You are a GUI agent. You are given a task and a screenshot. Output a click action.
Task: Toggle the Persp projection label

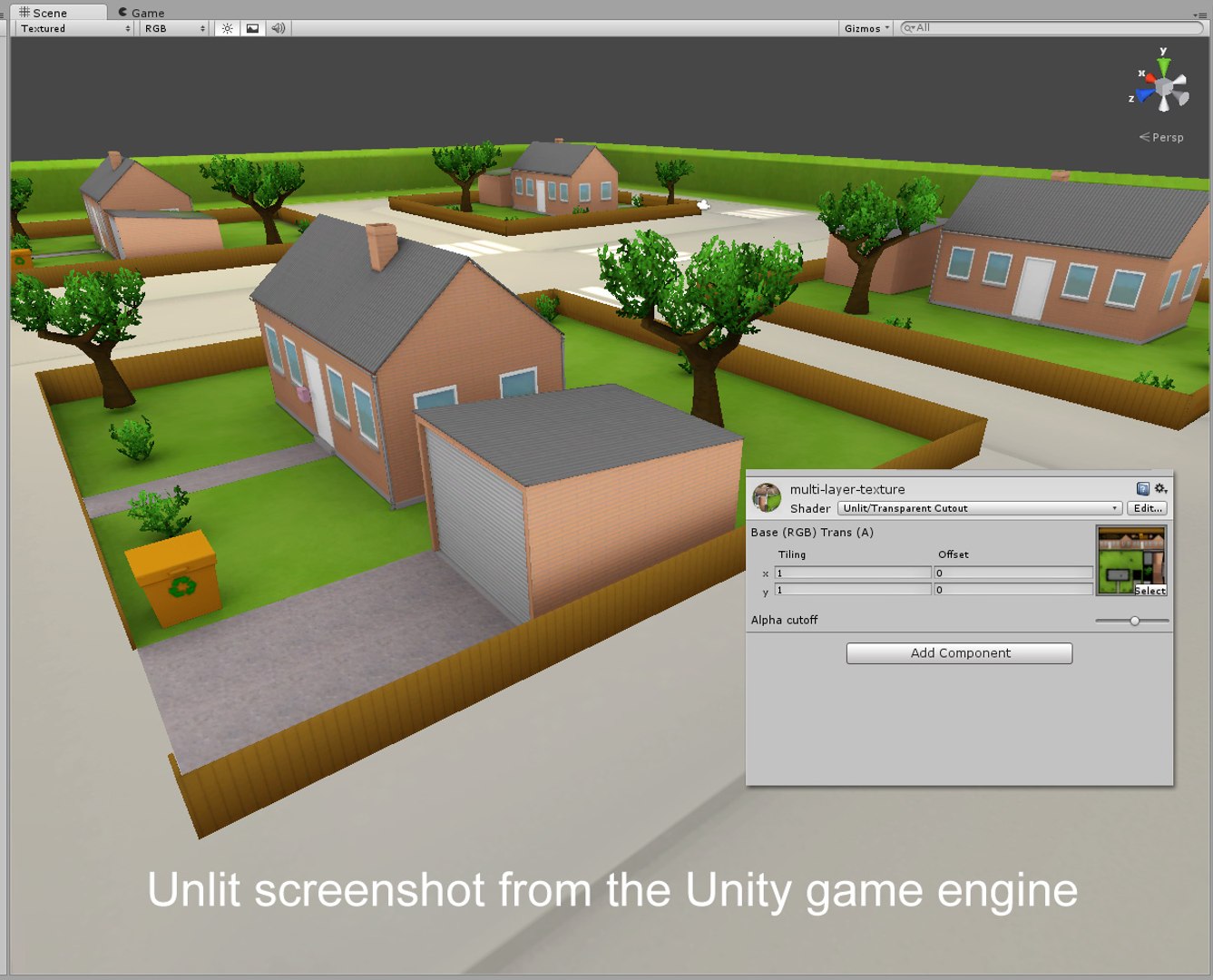point(1162,137)
